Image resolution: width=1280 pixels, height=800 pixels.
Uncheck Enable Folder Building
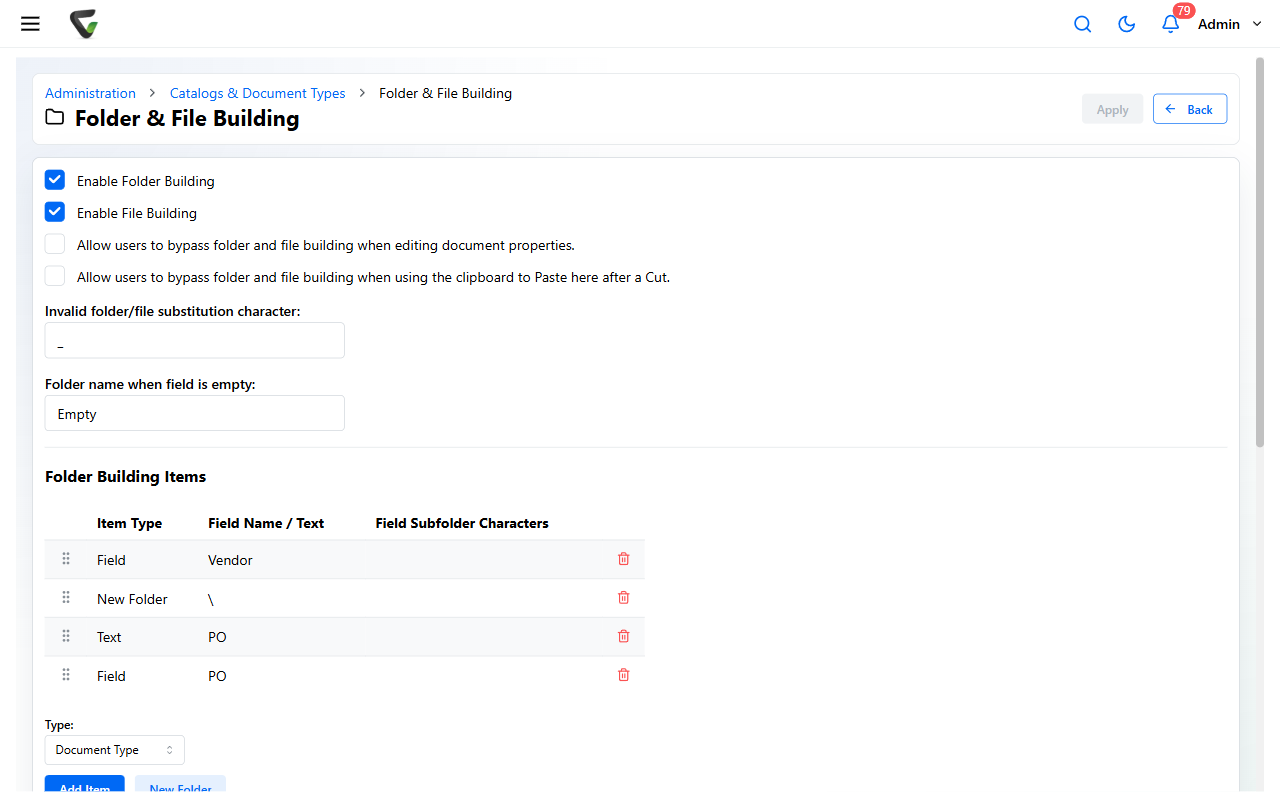click(55, 180)
